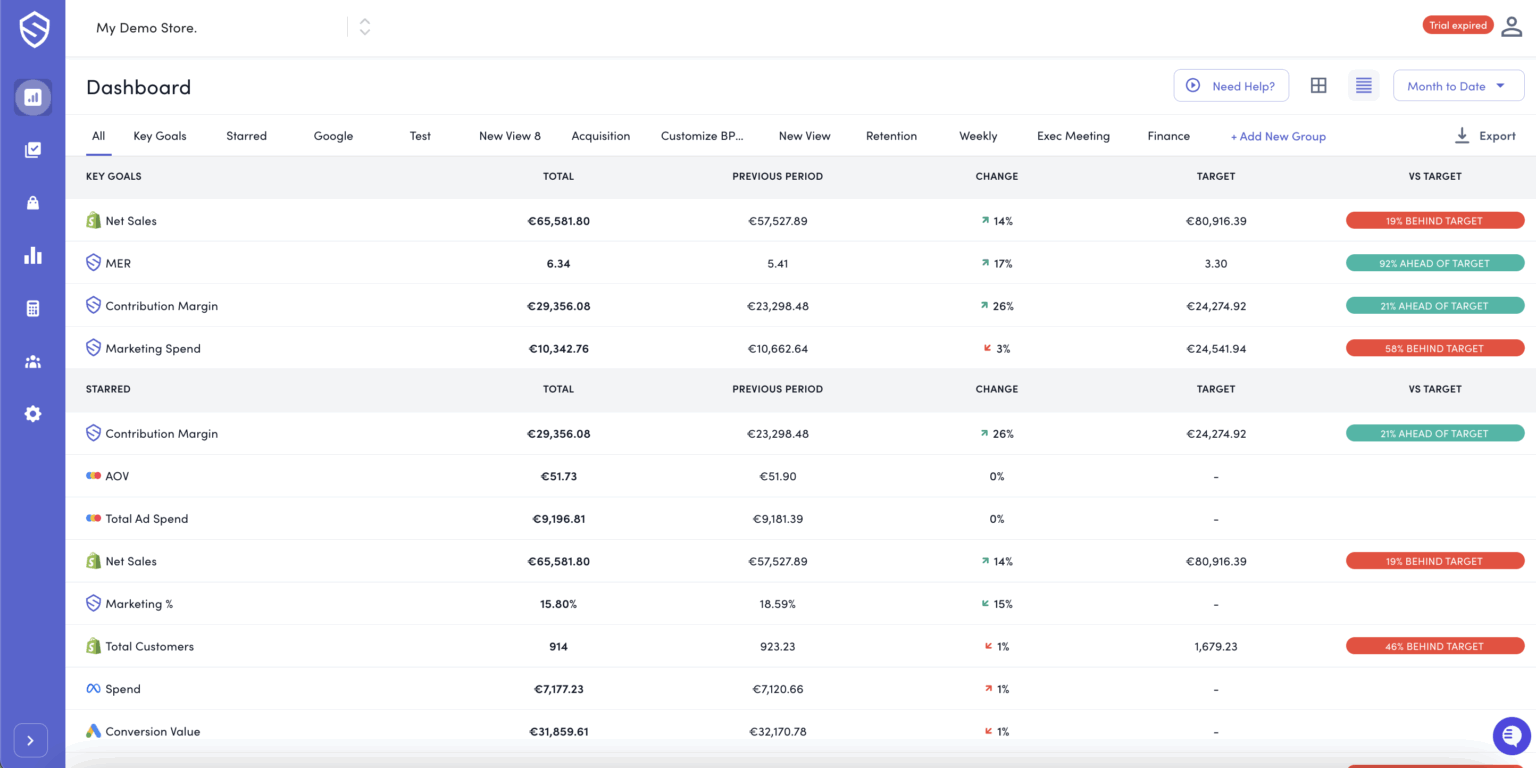
Task: Click the Meta icon next to Spend metric
Action: tap(92, 689)
